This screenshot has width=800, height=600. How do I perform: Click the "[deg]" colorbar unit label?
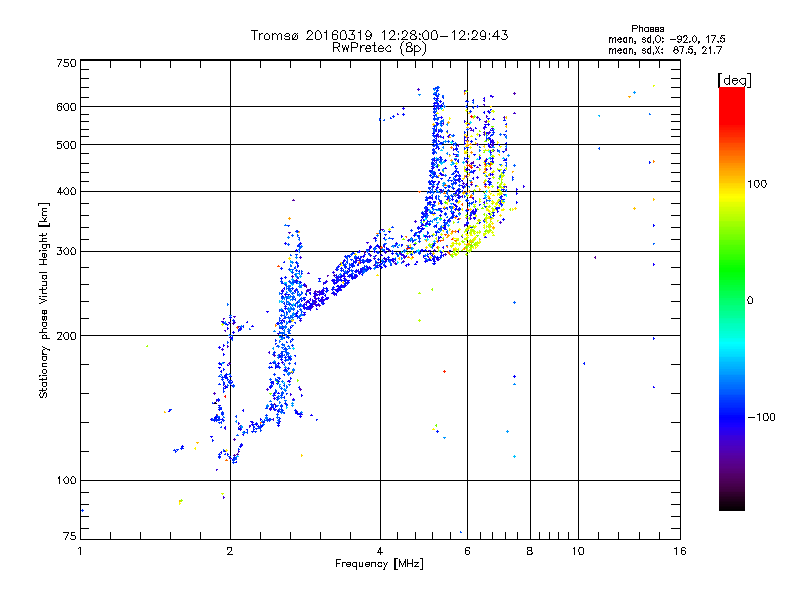pyautogui.click(x=734, y=80)
